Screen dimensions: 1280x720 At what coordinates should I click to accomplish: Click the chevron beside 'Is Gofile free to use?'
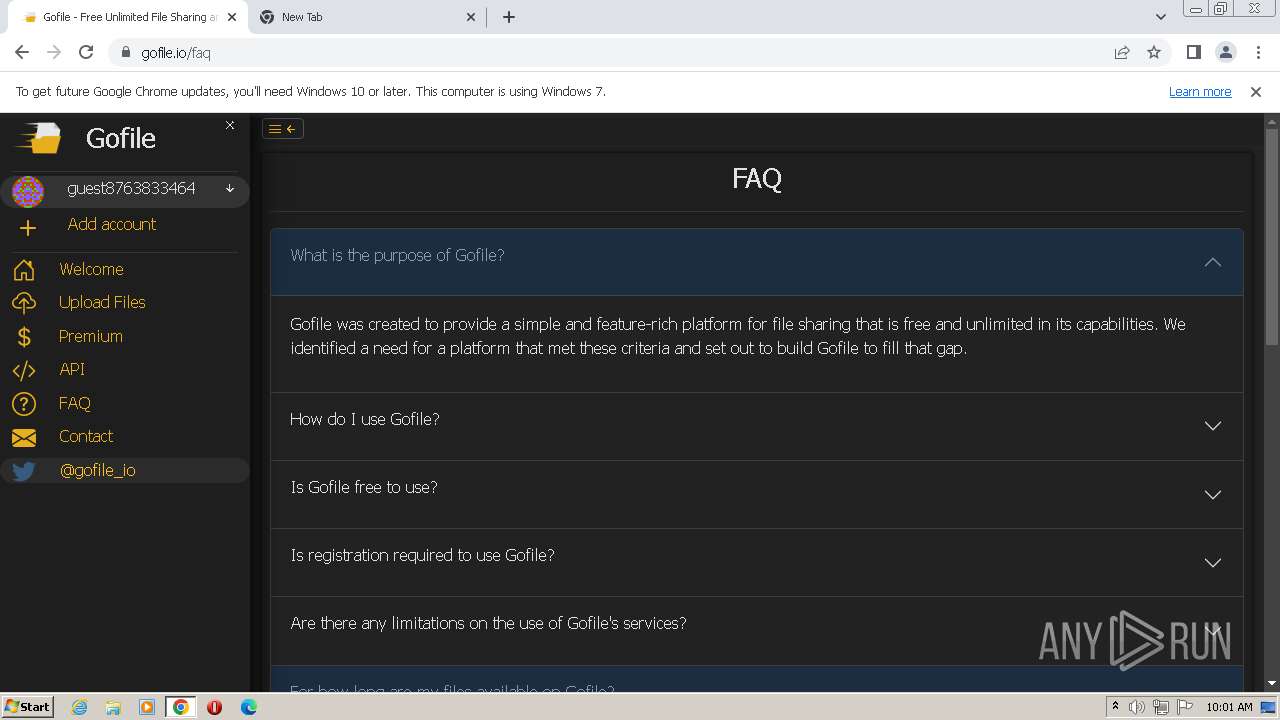tap(1213, 494)
